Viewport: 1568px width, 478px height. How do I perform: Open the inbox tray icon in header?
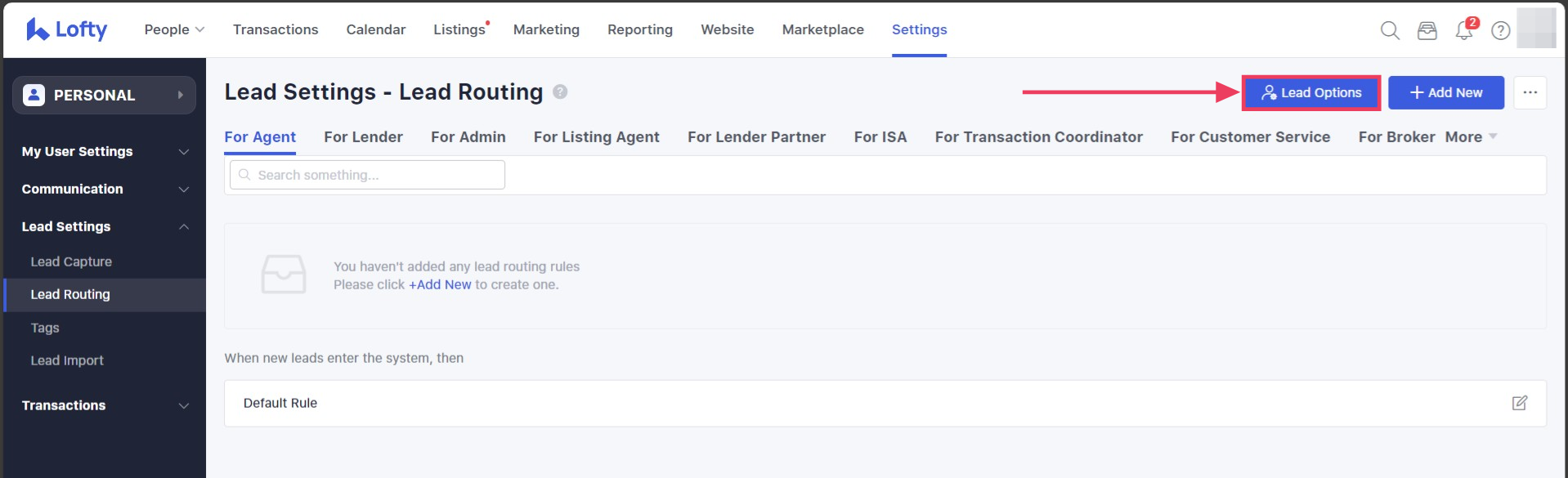[x=1427, y=30]
